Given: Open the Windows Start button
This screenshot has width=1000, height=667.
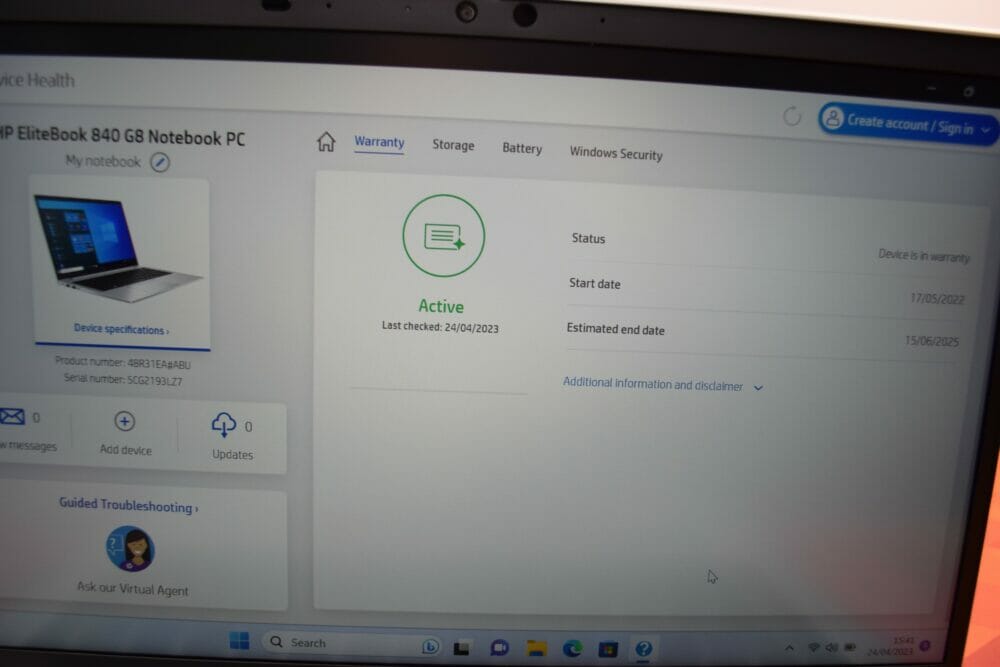Looking at the screenshot, I should (239, 641).
